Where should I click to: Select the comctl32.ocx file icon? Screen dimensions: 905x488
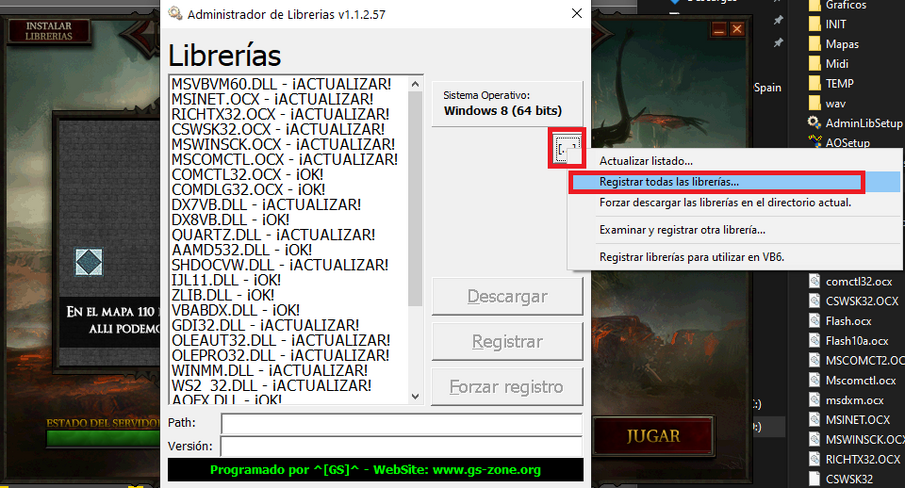click(x=814, y=281)
